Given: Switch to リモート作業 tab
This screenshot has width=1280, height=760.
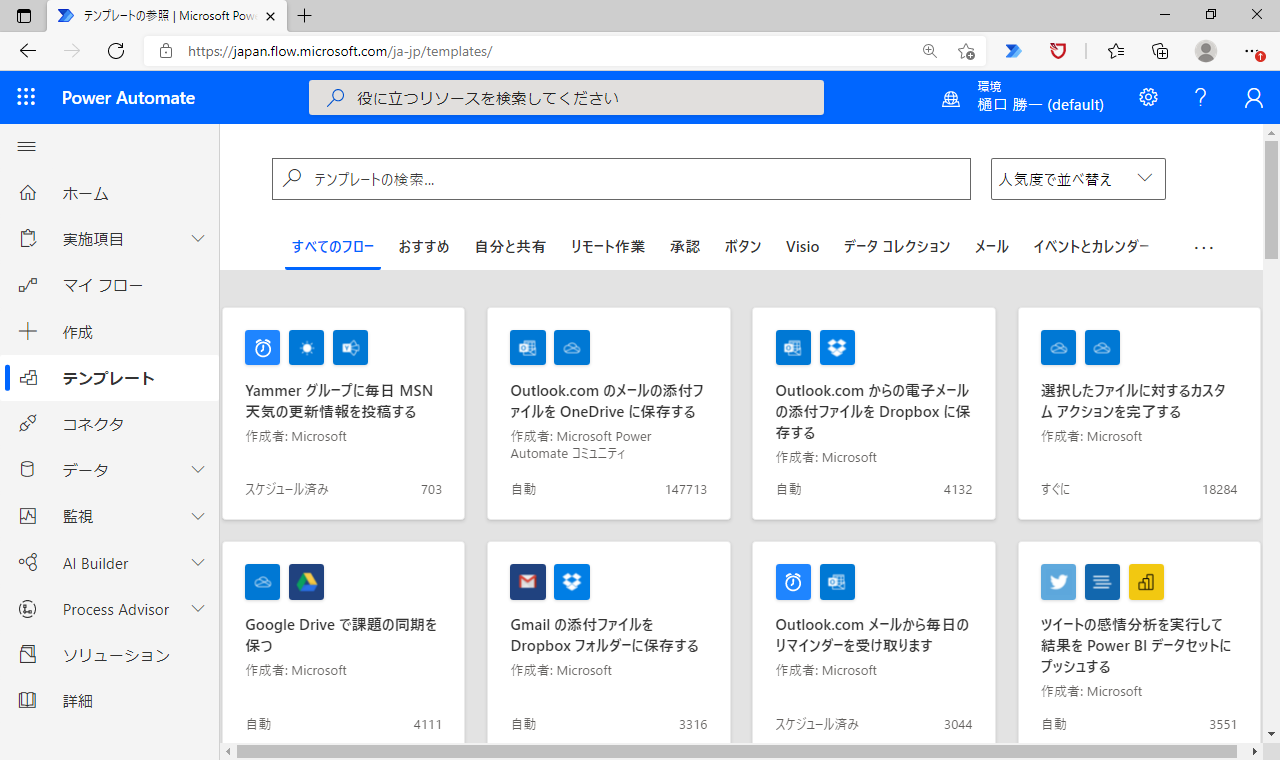Looking at the screenshot, I should click(608, 247).
